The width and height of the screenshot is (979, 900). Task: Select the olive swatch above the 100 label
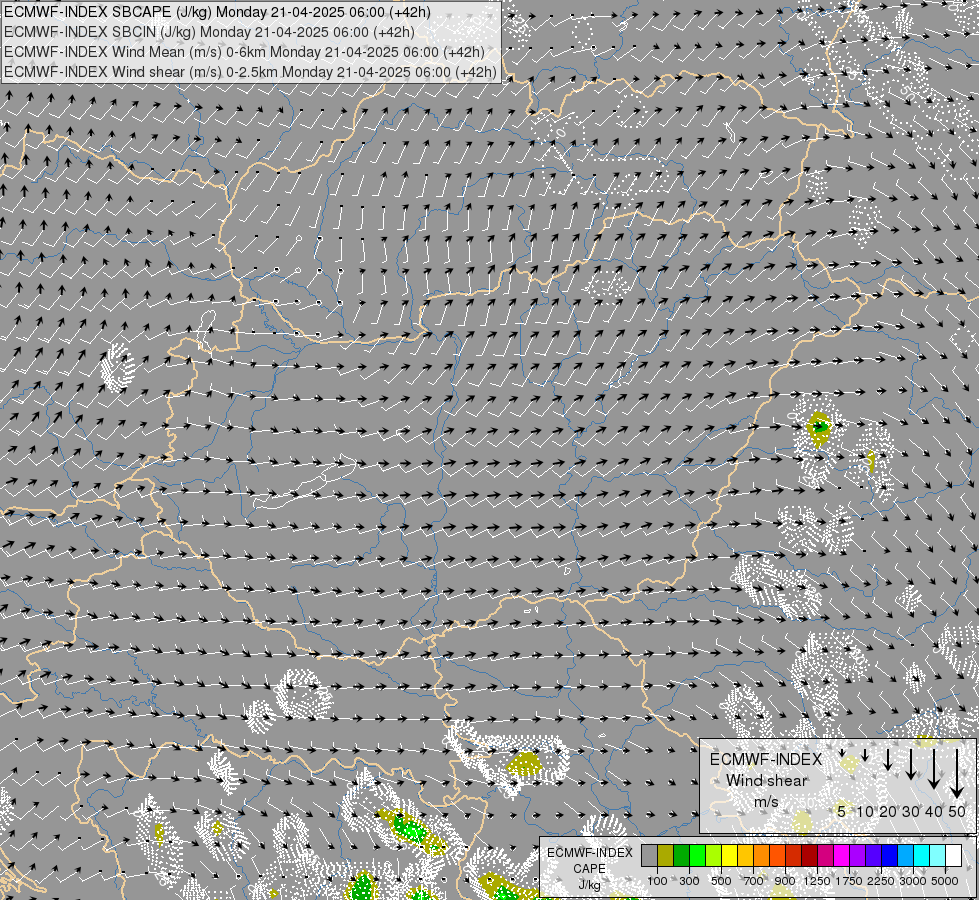666,856
